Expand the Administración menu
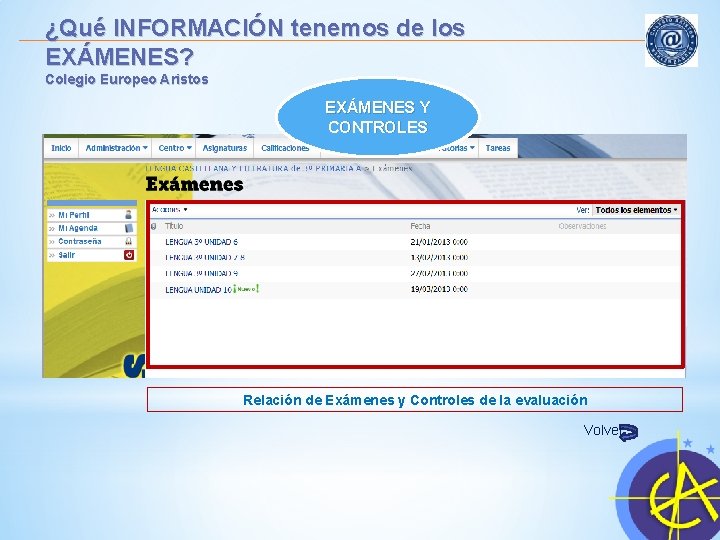This screenshot has height=540, width=720. [117, 148]
